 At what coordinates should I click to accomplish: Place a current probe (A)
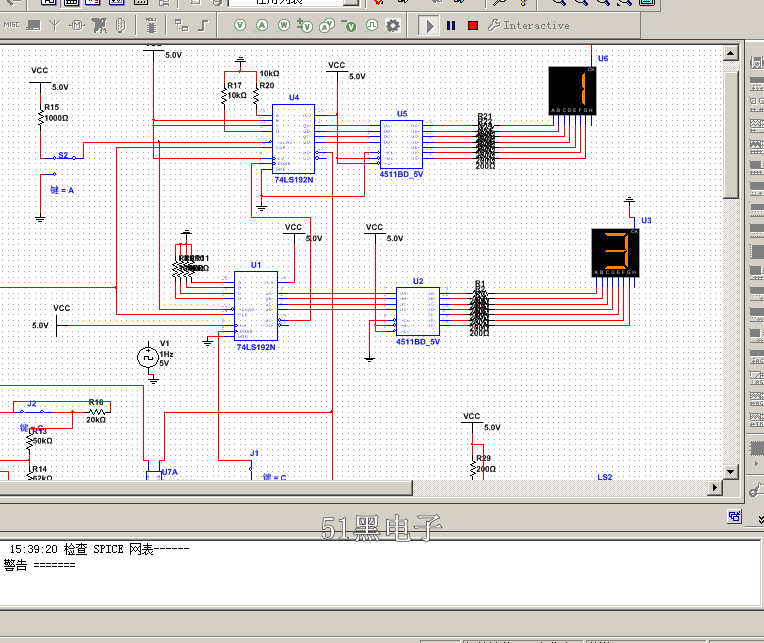pos(262,25)
